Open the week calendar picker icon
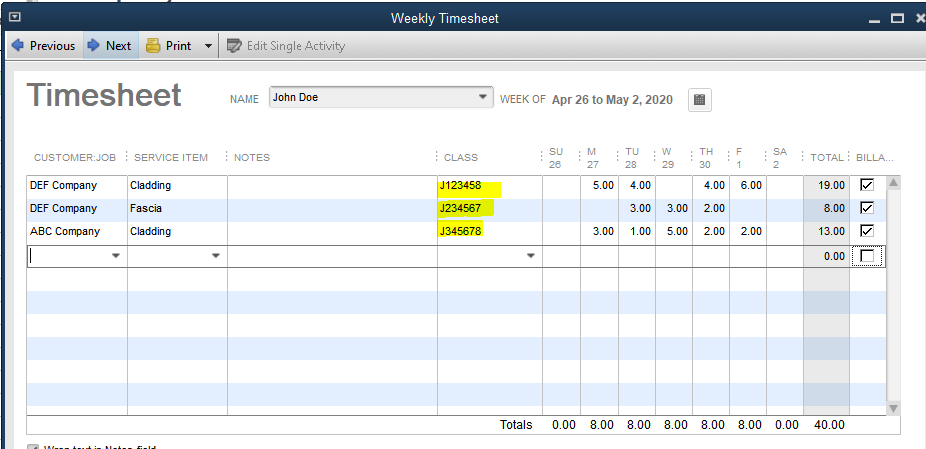Viewport: 926px width, 449px height. click(700, 100)
